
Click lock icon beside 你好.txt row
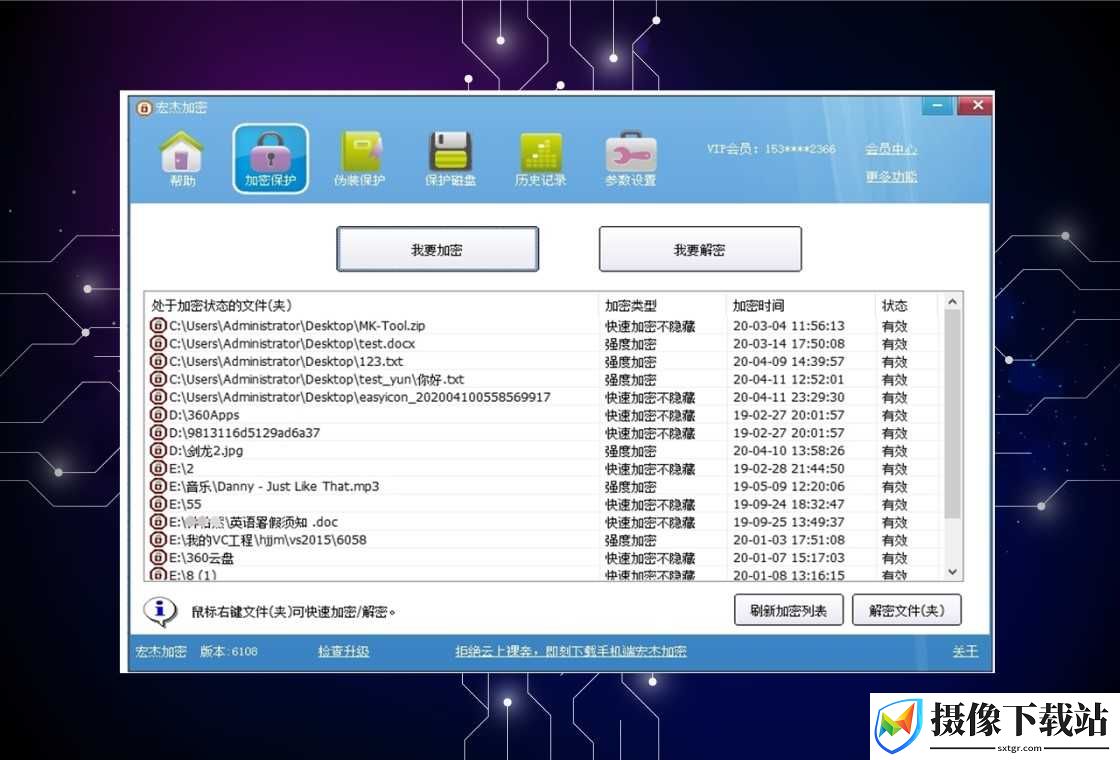[158, 379]
